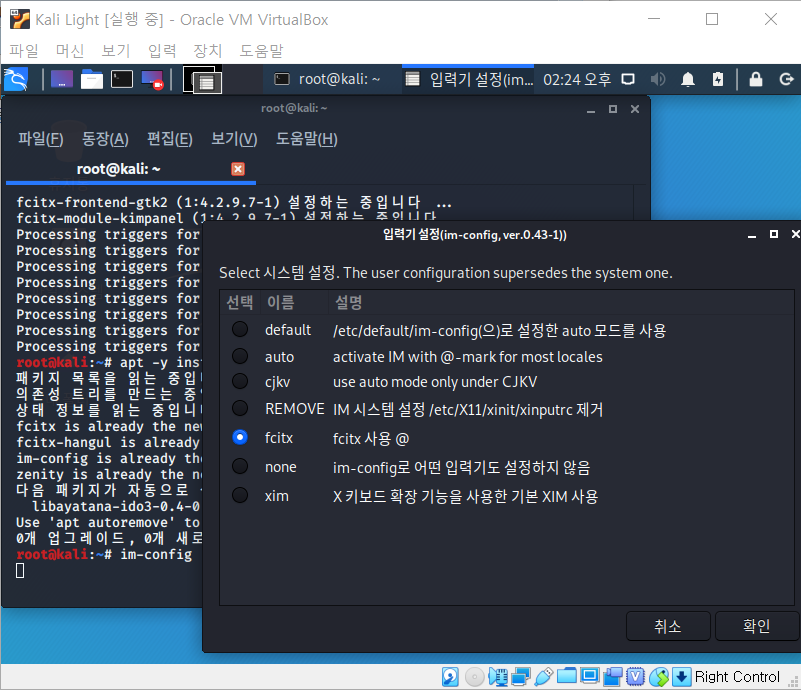Open the notifications bell icon
The width and height of the screenshot is (801, 690).
[x=688, y=79]
